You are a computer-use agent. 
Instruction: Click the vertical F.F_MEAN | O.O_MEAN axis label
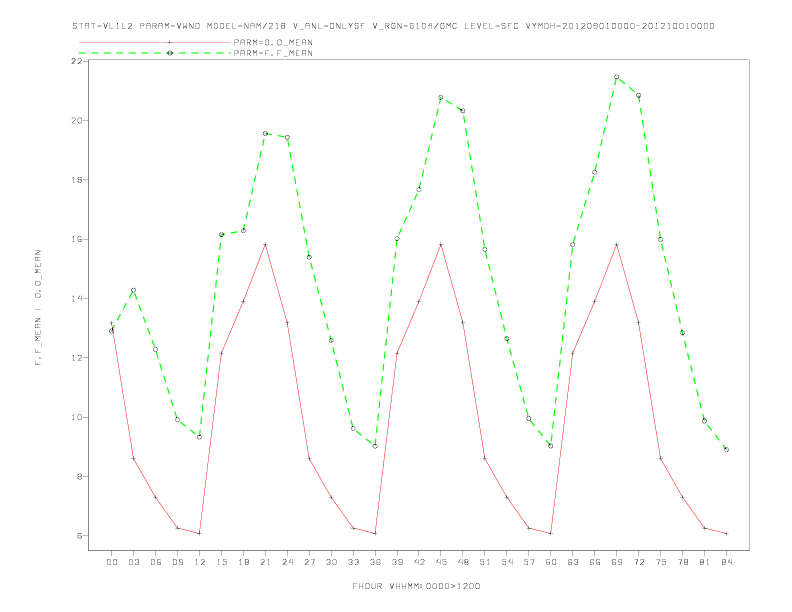pos(38,308)
